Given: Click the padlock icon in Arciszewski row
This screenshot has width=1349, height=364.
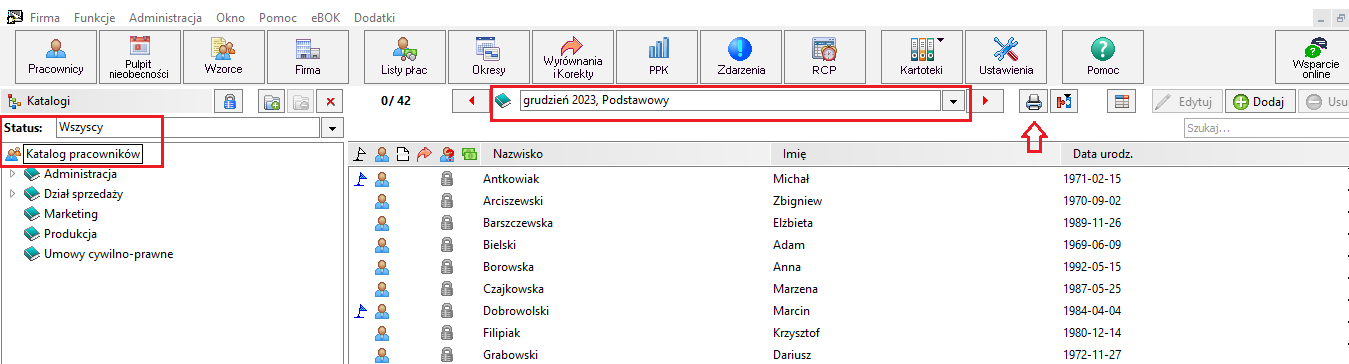Looking at the screenshot, I should coord(447,201).
